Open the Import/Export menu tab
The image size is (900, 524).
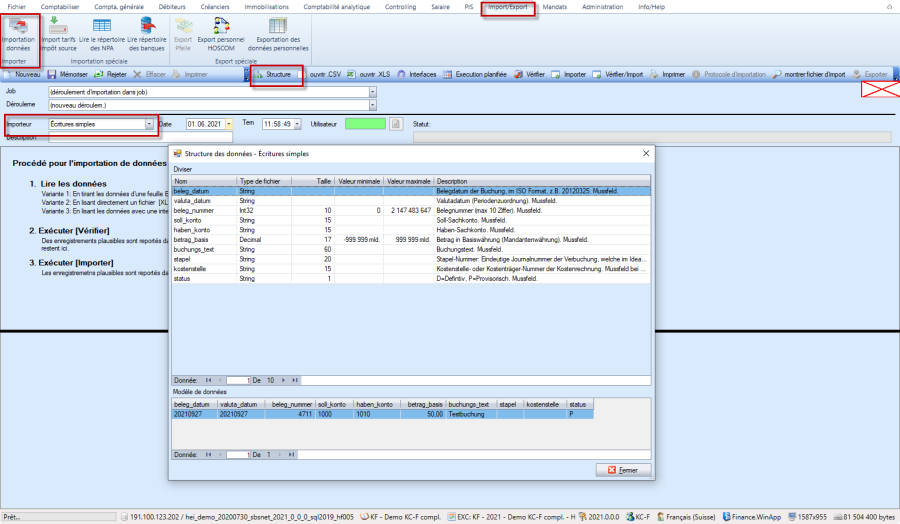pyautogui.click(x=507, y=7)
